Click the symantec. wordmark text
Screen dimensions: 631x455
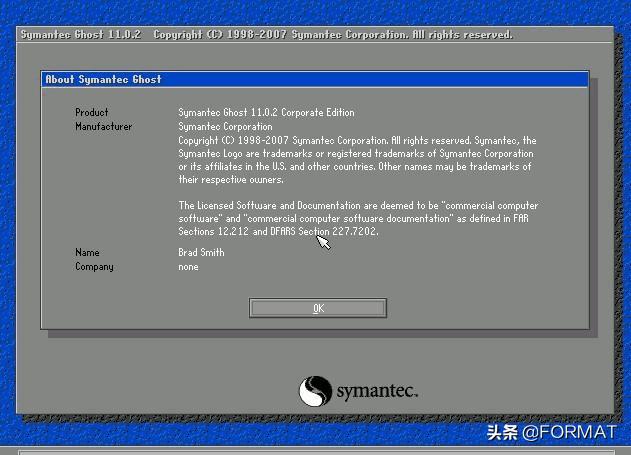coord(377,391)
